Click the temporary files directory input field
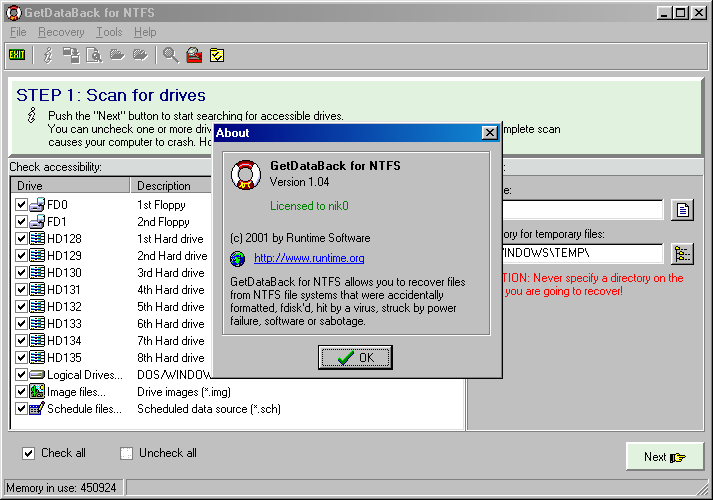 point(580,254)
